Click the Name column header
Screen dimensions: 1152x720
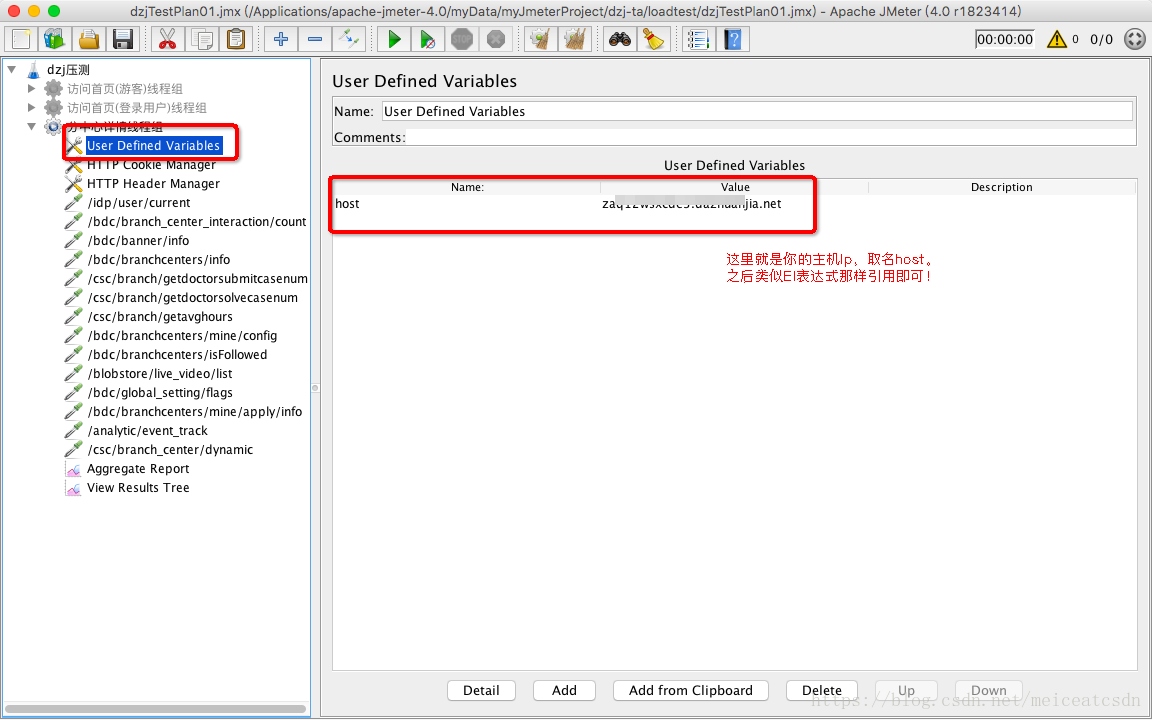(x=467, y=187)
